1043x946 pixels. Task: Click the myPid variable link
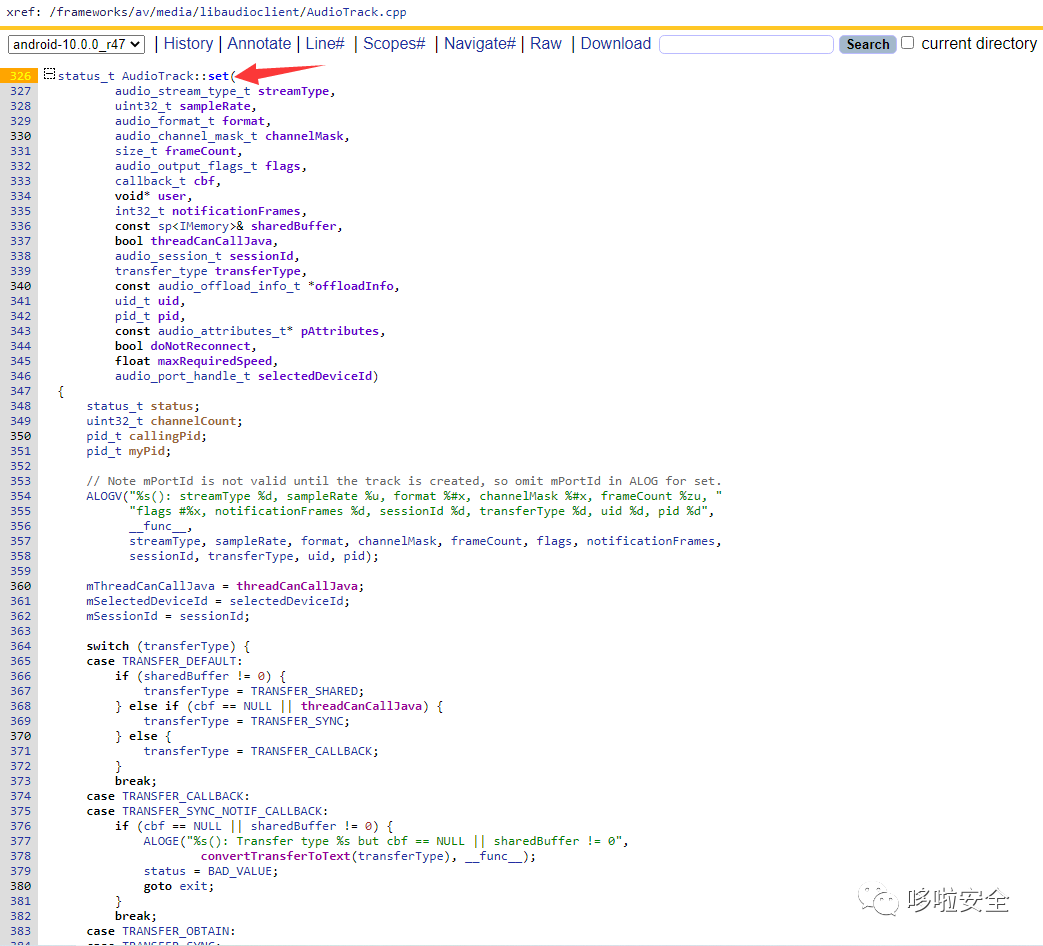pos(146,451)
